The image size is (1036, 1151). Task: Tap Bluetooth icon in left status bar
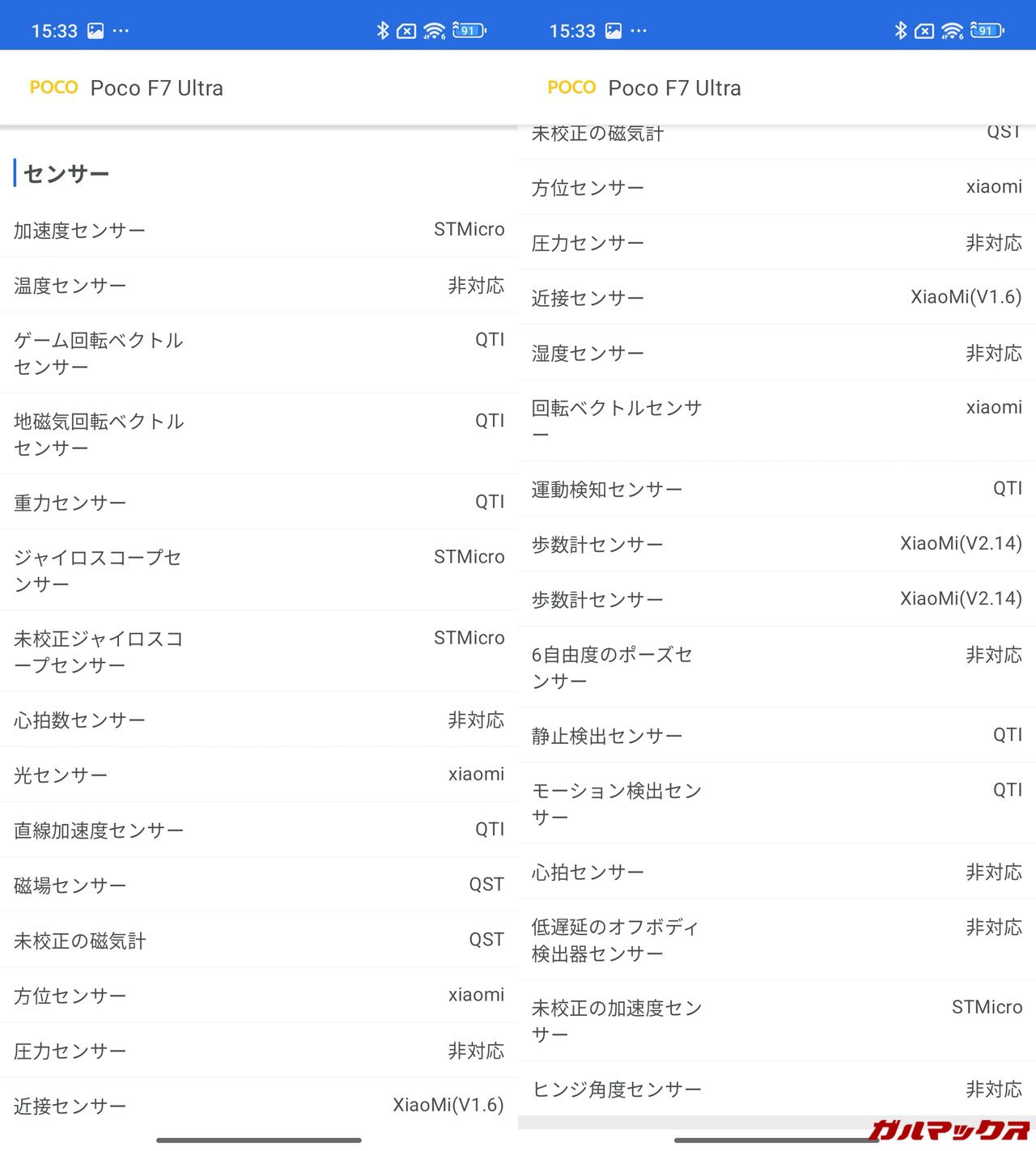coord(383,31)
